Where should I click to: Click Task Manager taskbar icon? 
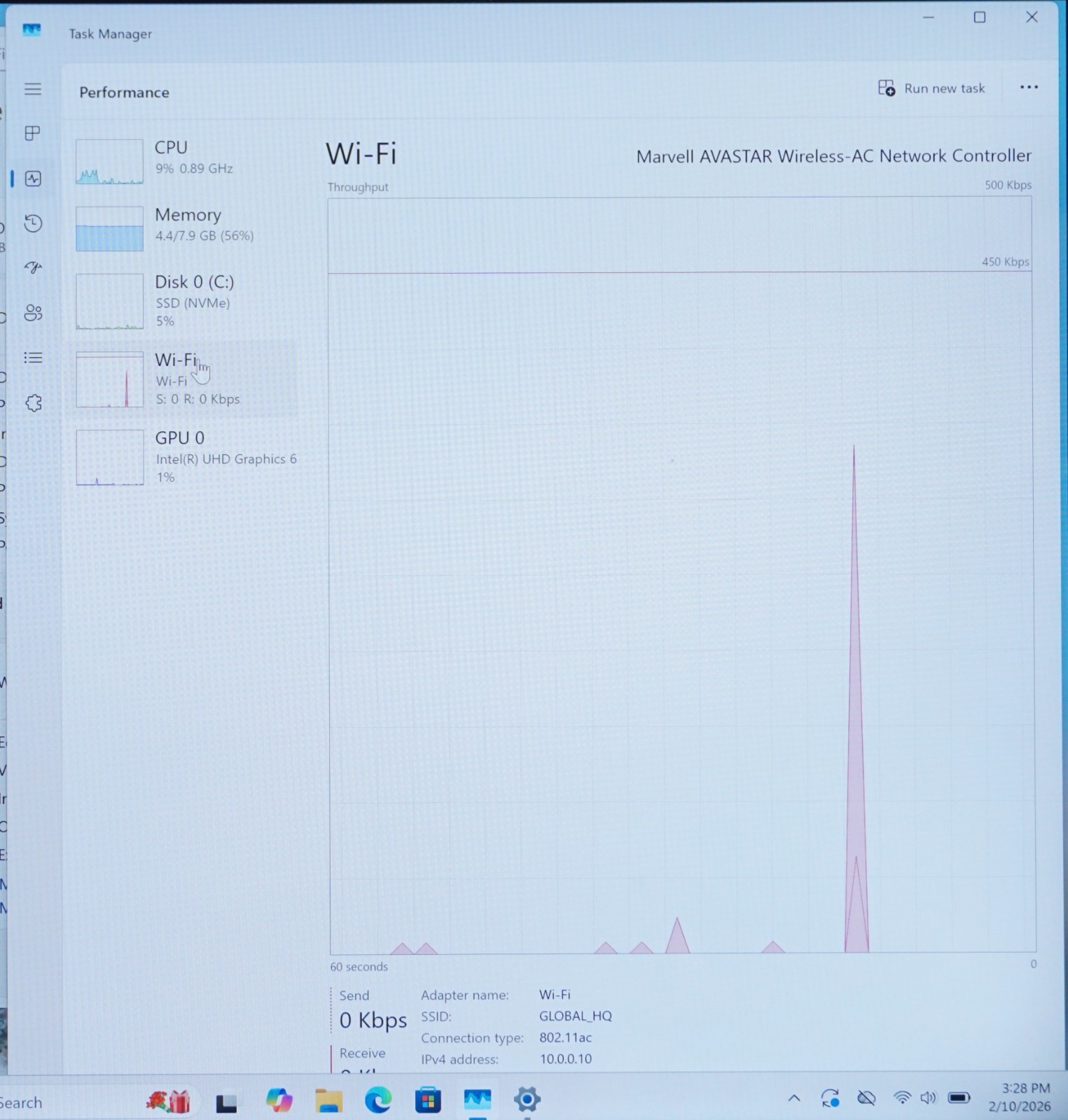point(478,1100)
